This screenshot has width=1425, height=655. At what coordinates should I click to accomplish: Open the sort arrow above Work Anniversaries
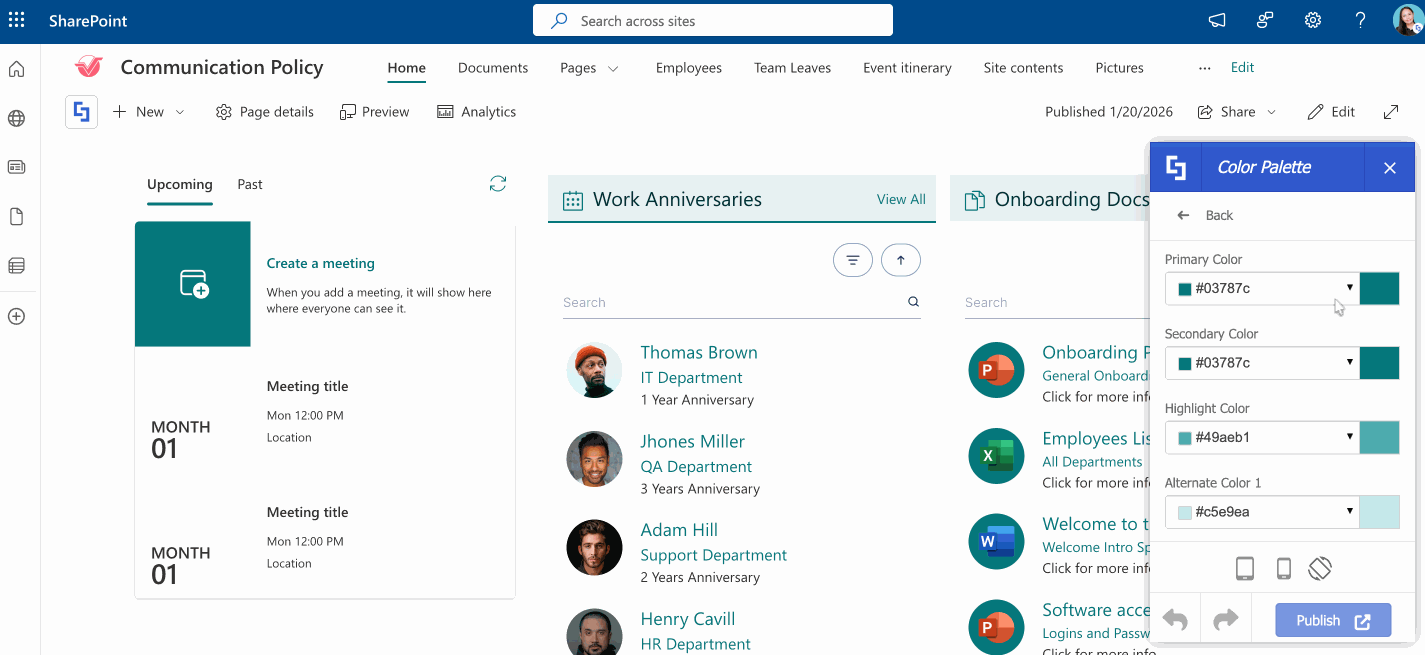[x=900, y=259]
